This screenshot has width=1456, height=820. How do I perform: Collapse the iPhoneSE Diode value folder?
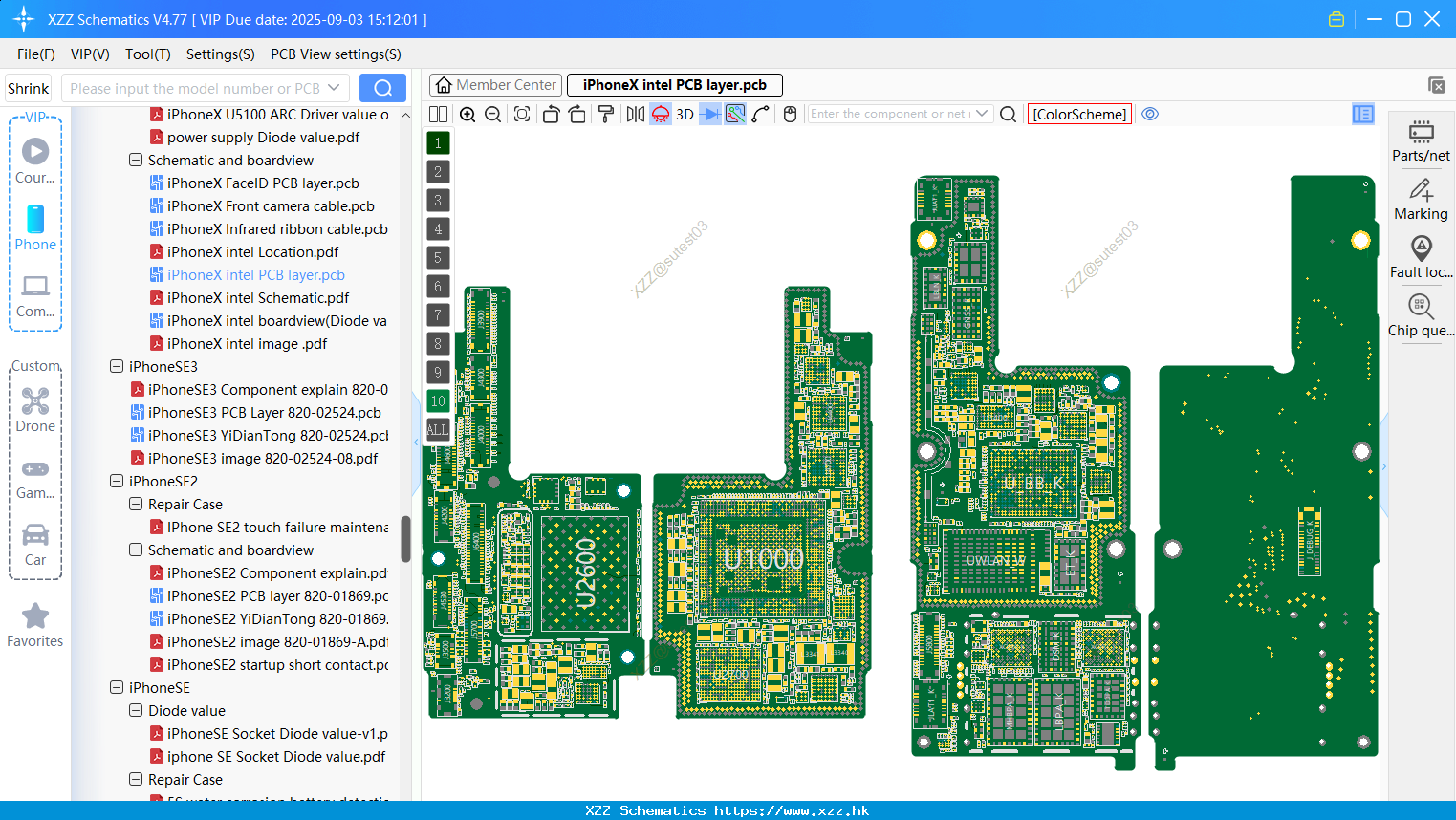[136, 710]
